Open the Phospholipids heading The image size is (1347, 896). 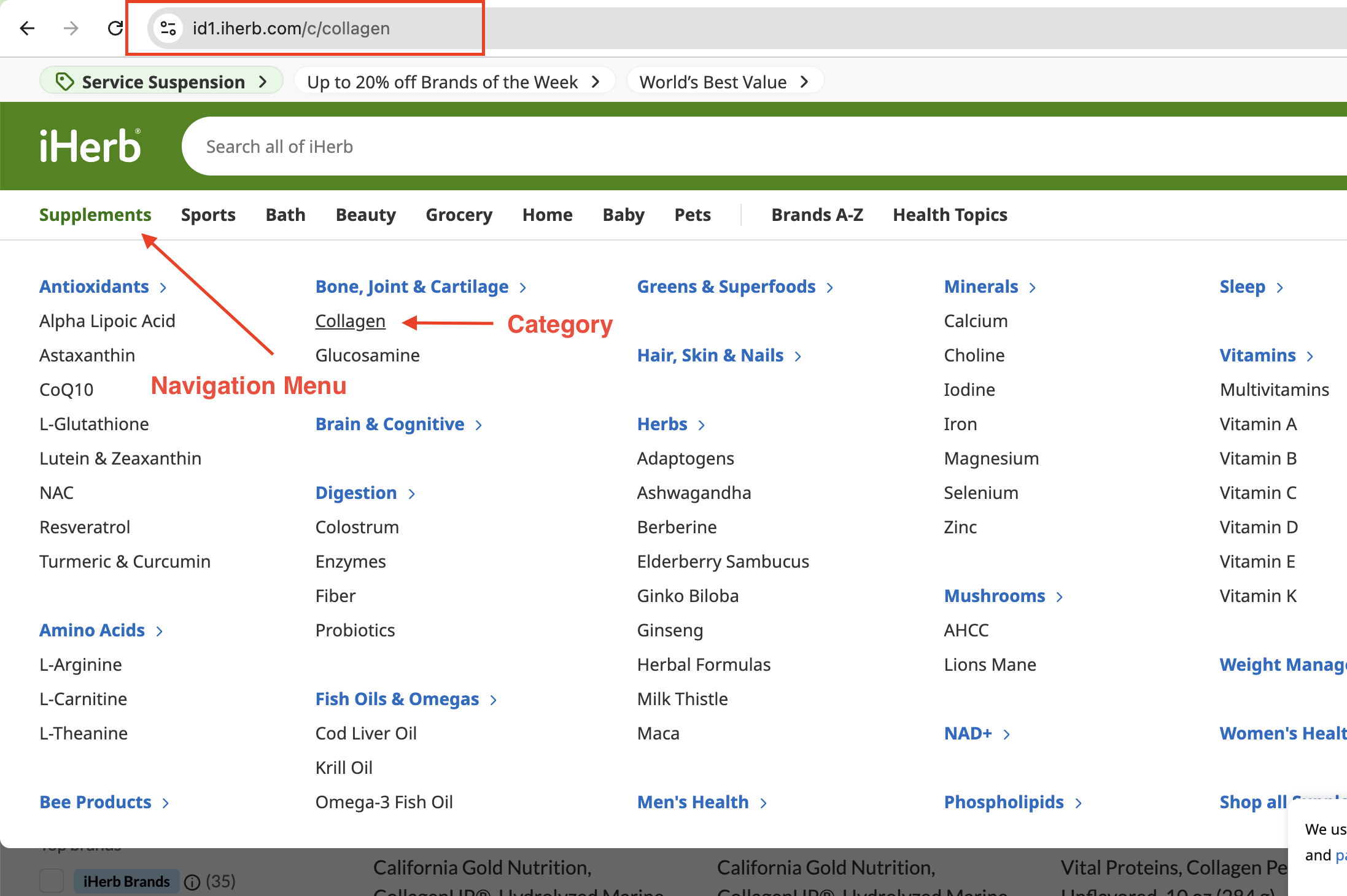(1004, 802)
